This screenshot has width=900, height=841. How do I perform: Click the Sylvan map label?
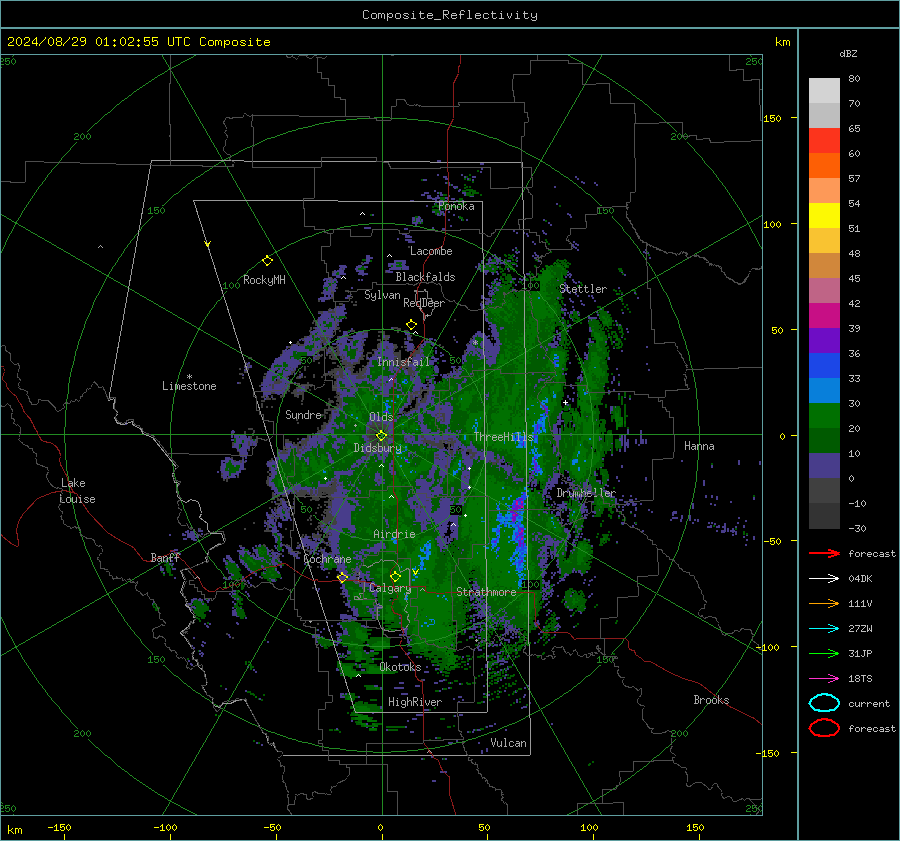point(382,295)
